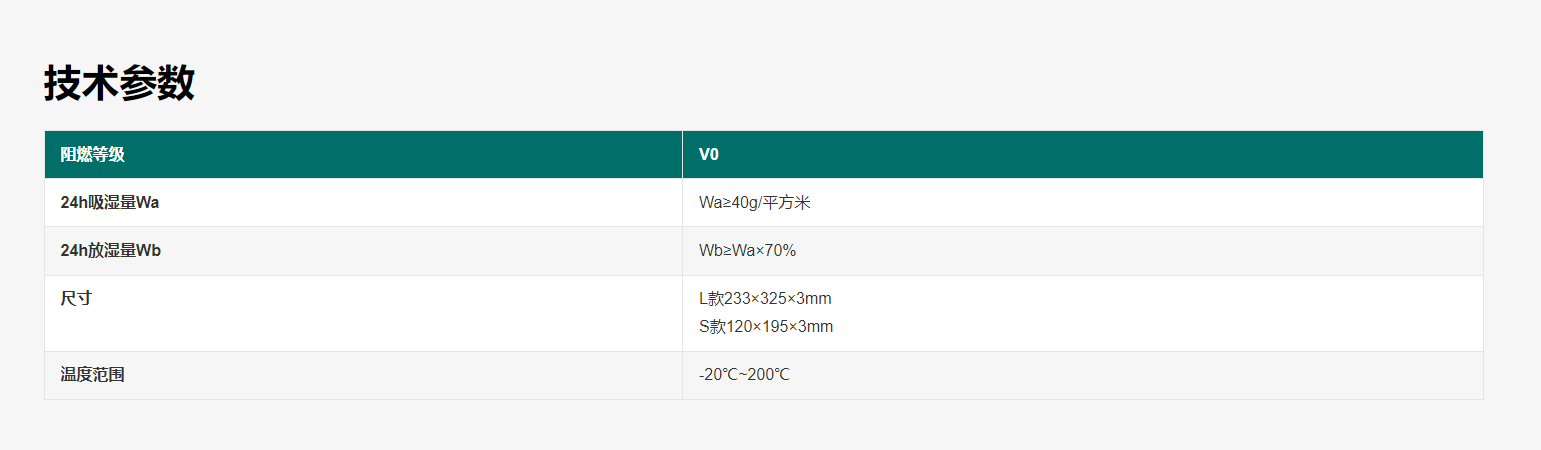Viewport: 1541px width, 450px height.
Task: Click the Wa≥40g/平方米 value
Action: 754,202
